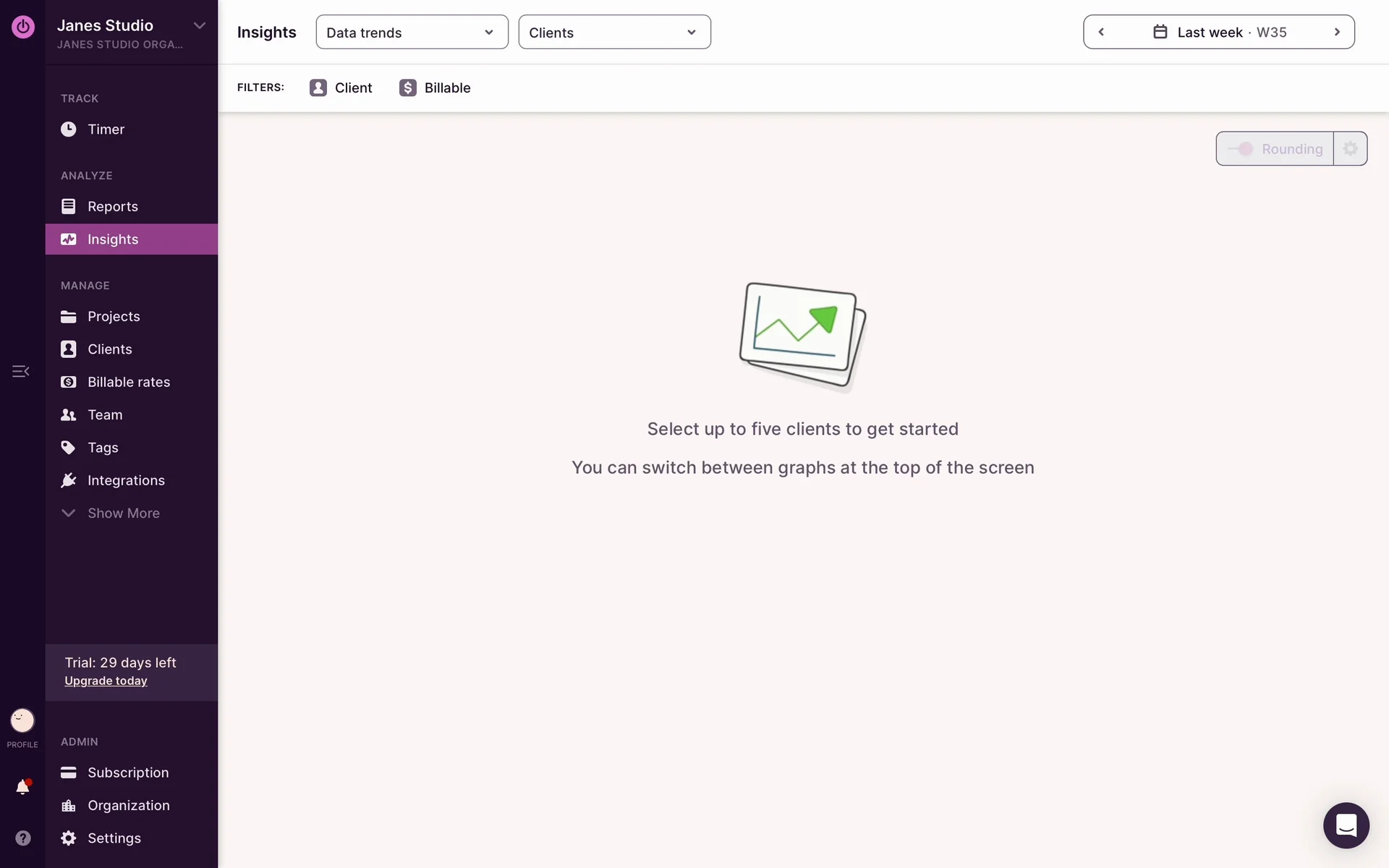
Task: Click the profile avatar
Action: (x=22, y=720)
